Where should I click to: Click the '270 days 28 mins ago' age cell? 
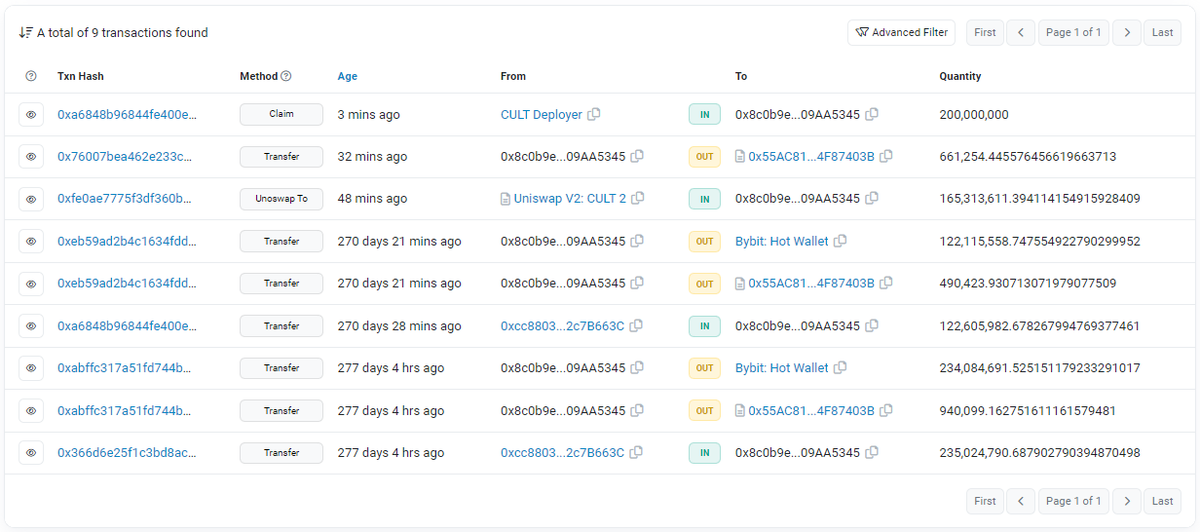[x=400, y=326]
